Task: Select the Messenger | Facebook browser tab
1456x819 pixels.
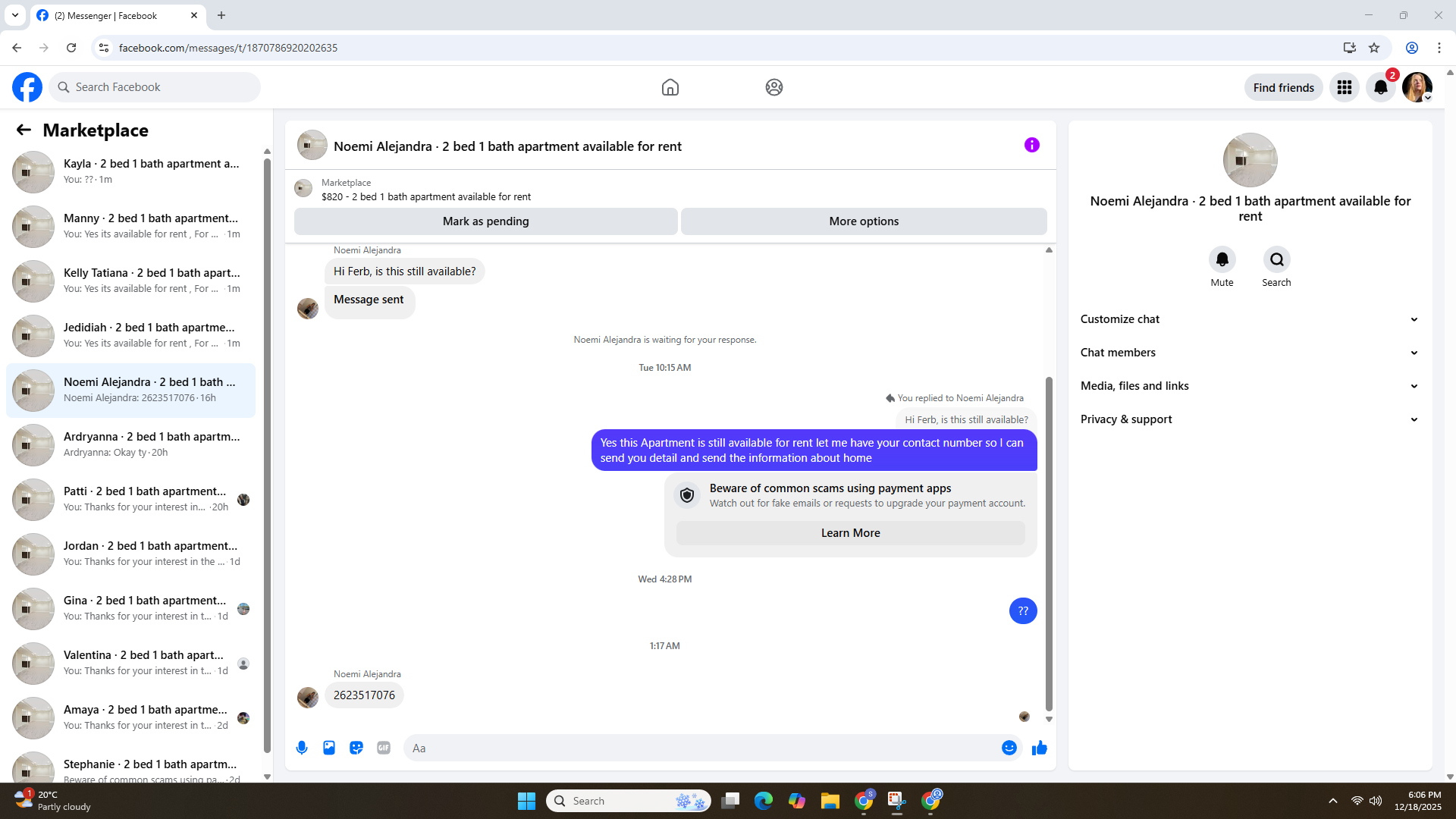Action: [118, 16]
